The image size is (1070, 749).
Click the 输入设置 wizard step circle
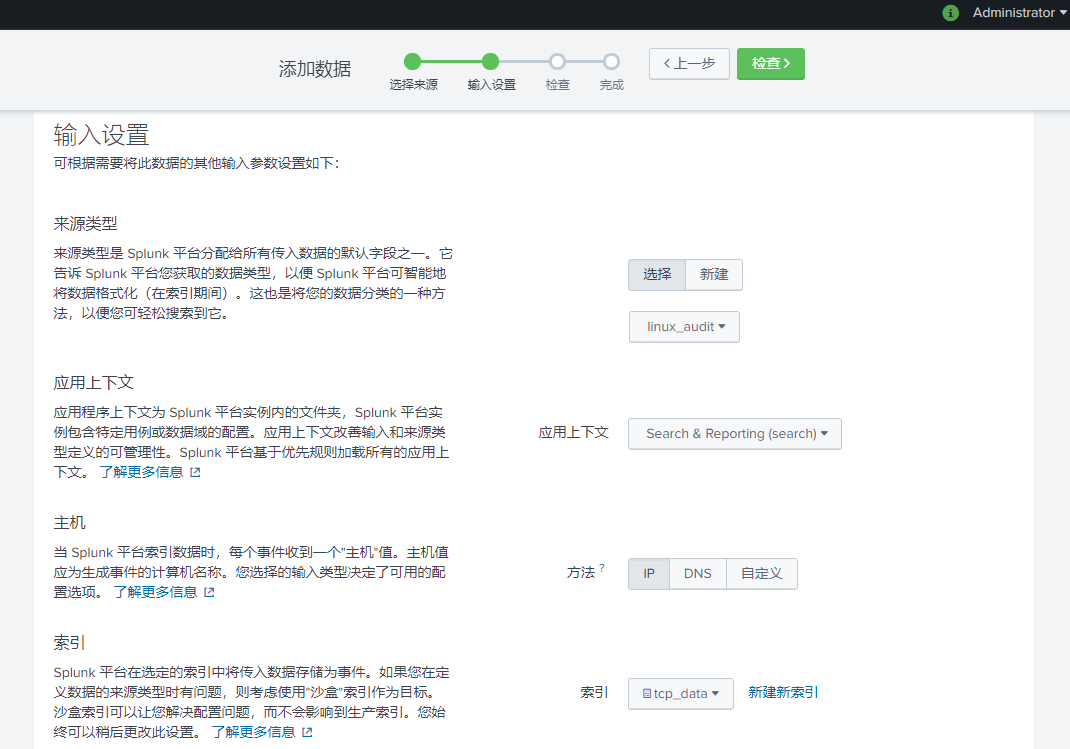pyautogui.click(x=490, y=62)
